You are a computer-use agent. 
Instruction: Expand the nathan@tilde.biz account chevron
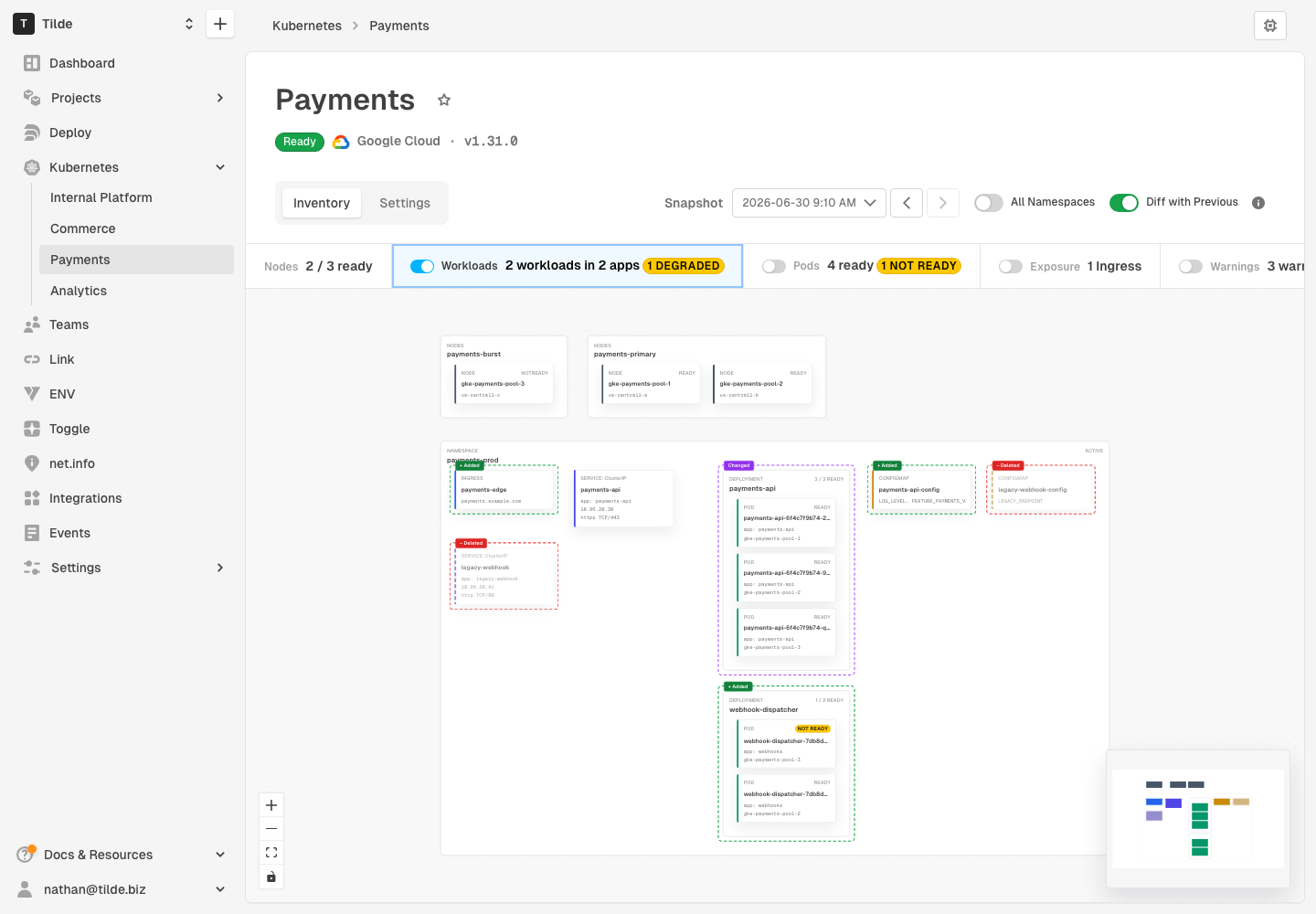pyautogui.click(x=220, y=889)
